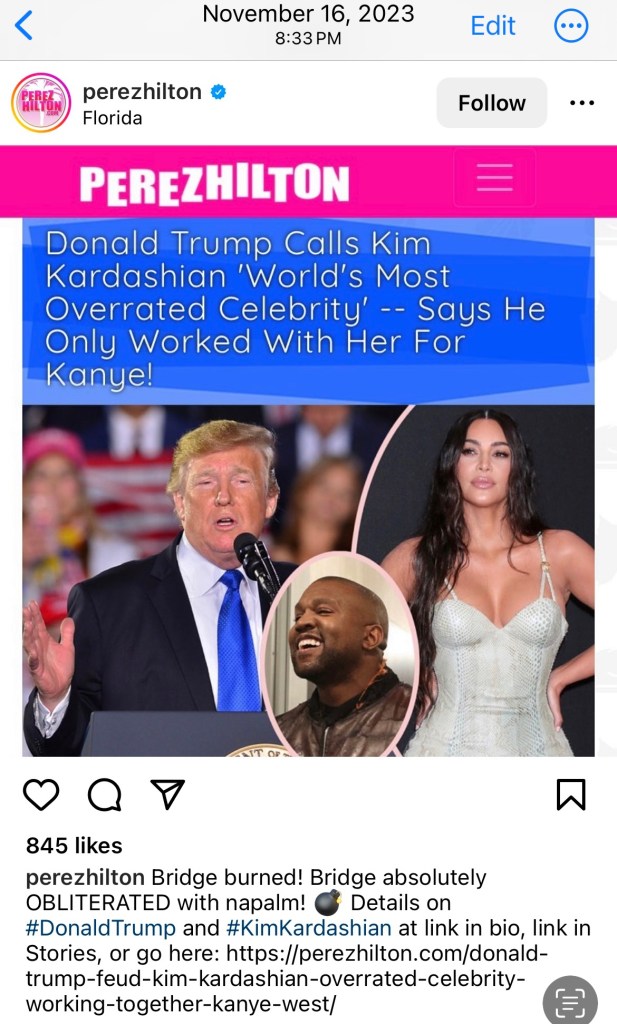Share post via paper plane icon
Viewport: 617px width, 1024px height.
pyautogui.click(x=168, y=794)
